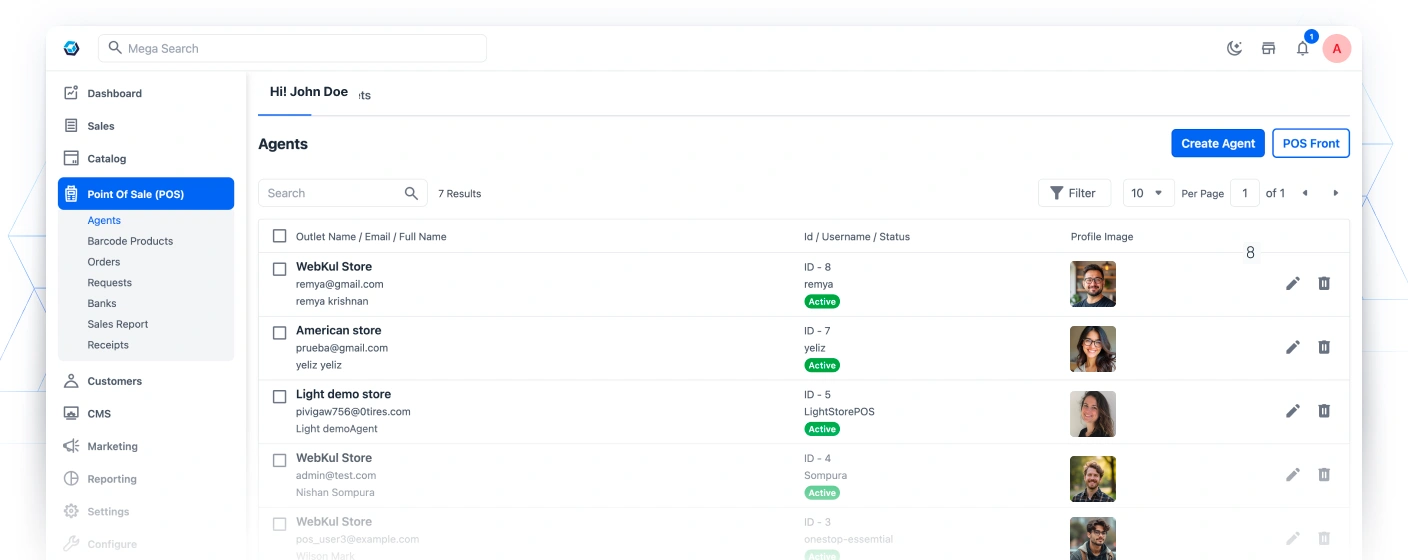Open the POS Front button

pyautogui.click(x=1310, y=143)
